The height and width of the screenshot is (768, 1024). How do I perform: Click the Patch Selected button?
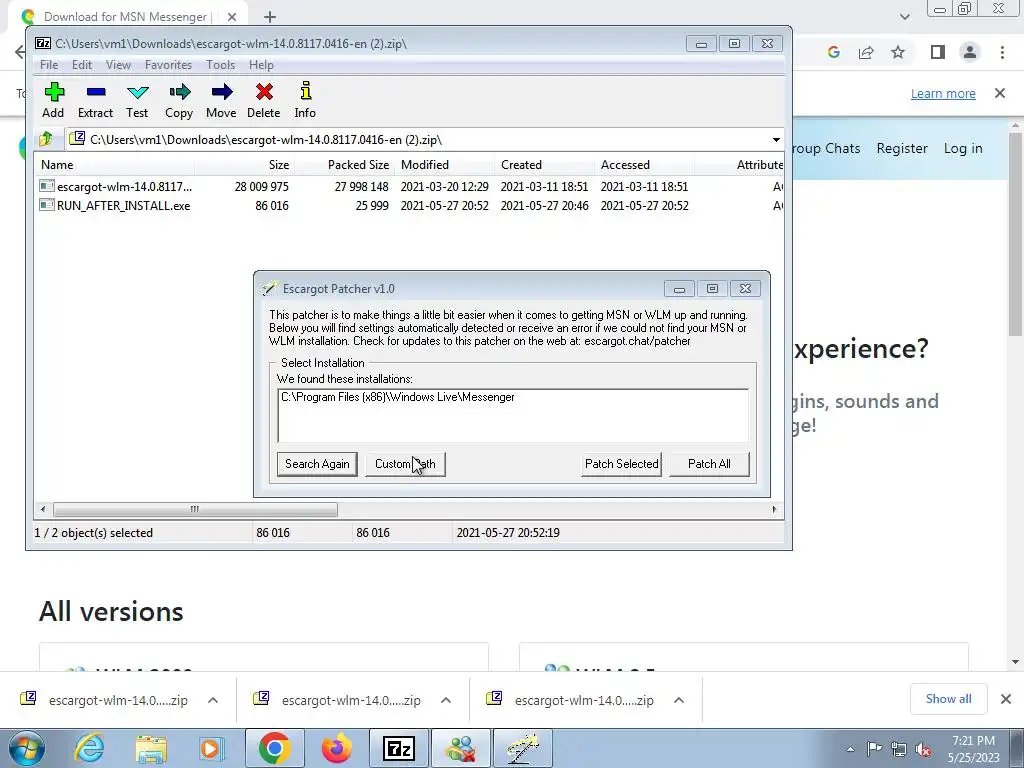click(622, 464)
